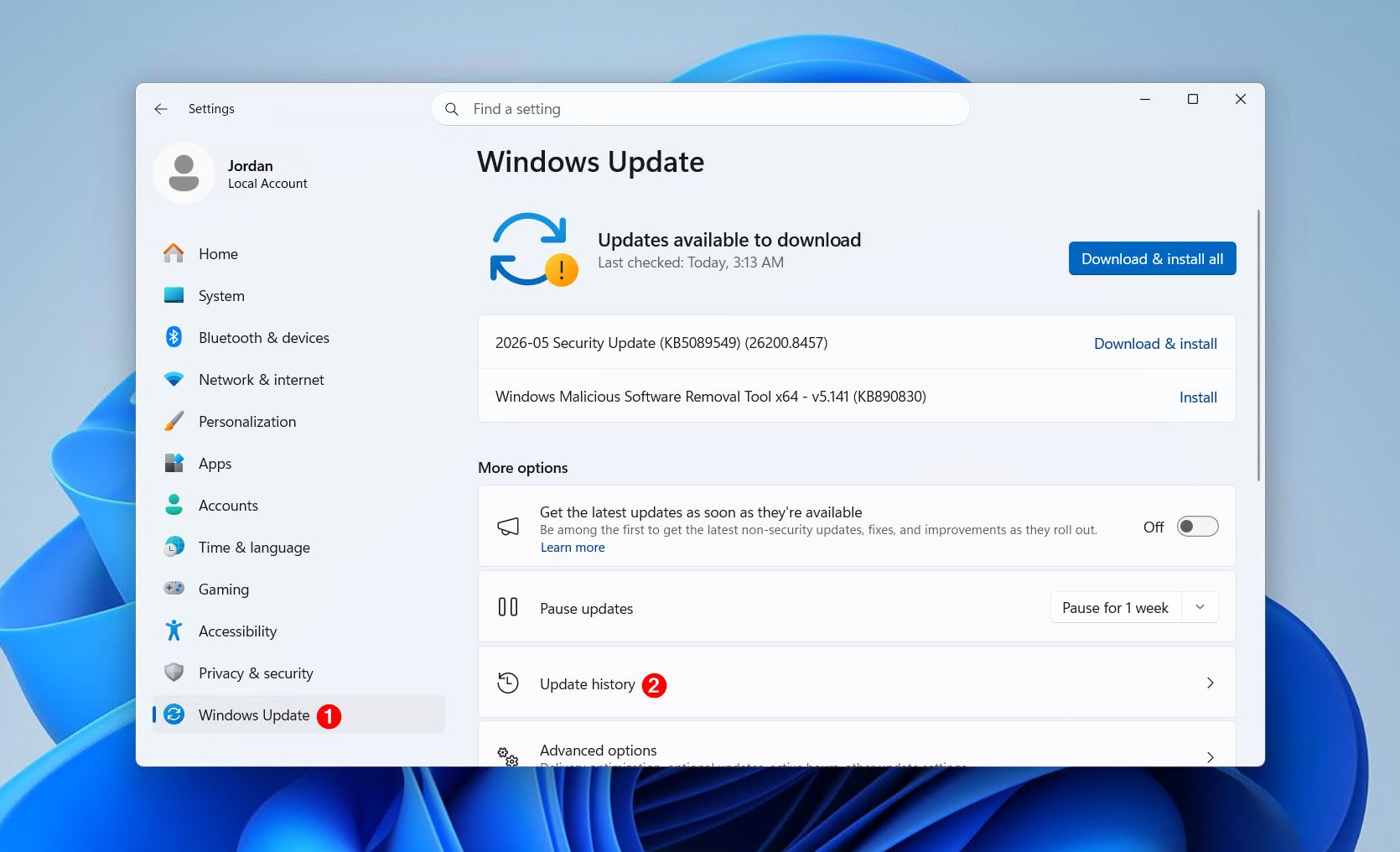1400x852 pixels.
Task: Click the vertical scrollbar in Settings
Action: click(1257, 345)
